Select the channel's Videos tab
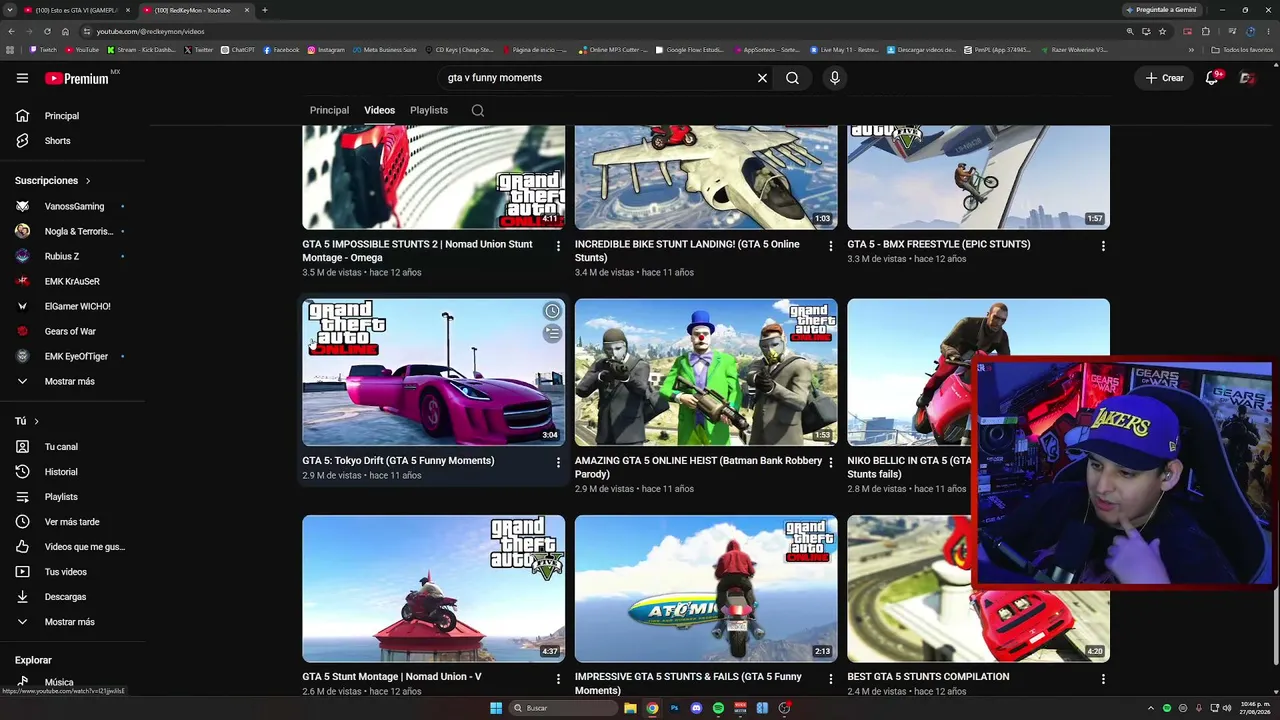Screen dimensions: 1280x720 coord(379,110)
